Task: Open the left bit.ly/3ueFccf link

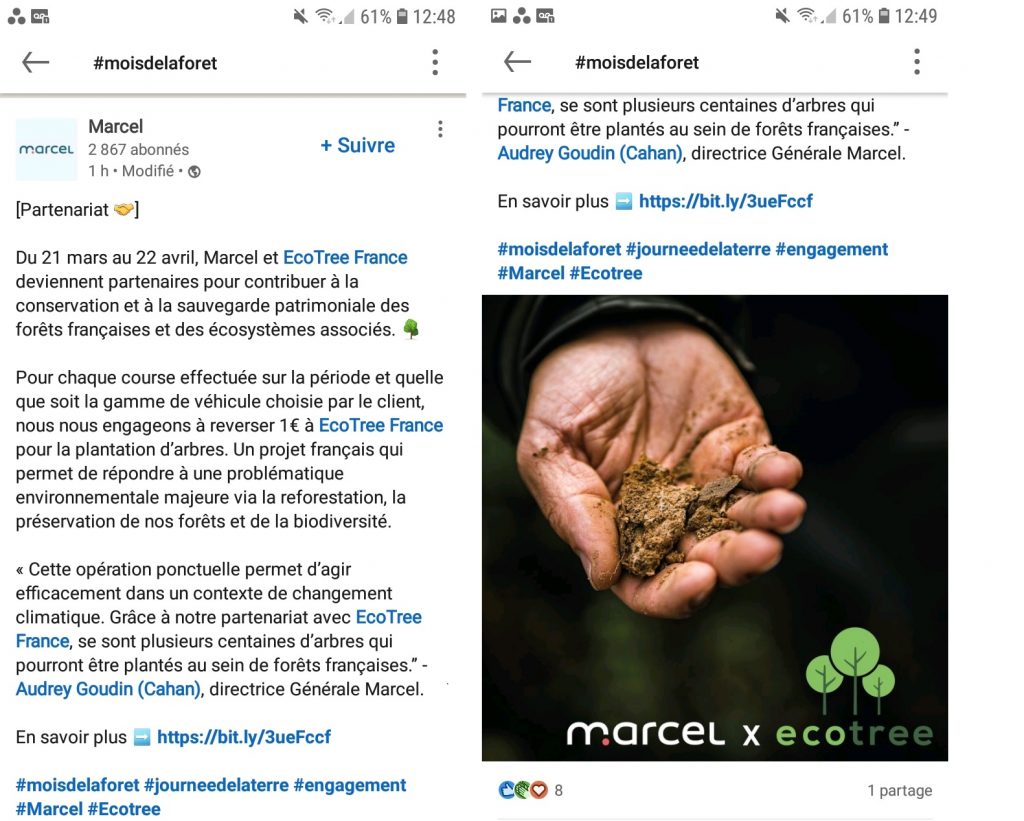Action: 244,737
